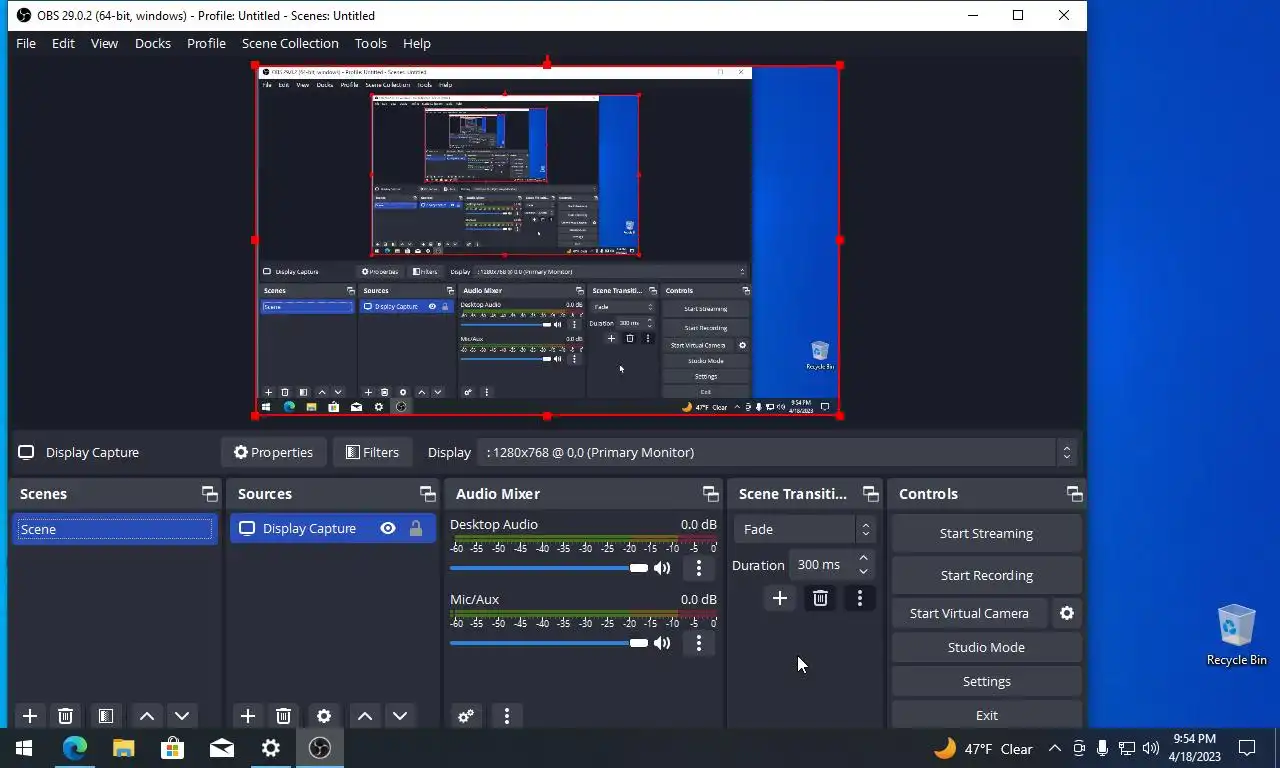Viewport: 1280px width, 768px height.
Task: Open Help menu
Action: [417, 43]
